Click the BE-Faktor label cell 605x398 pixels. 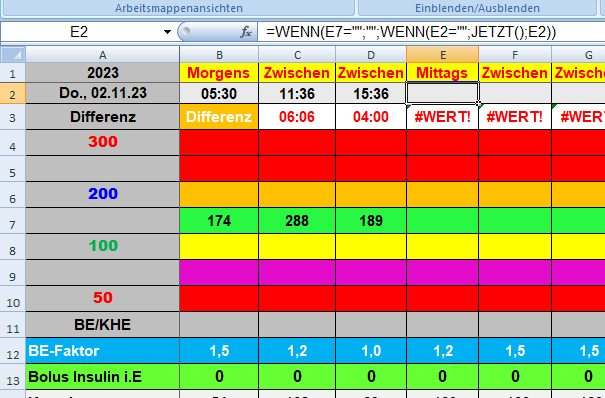tap(103, 351)
